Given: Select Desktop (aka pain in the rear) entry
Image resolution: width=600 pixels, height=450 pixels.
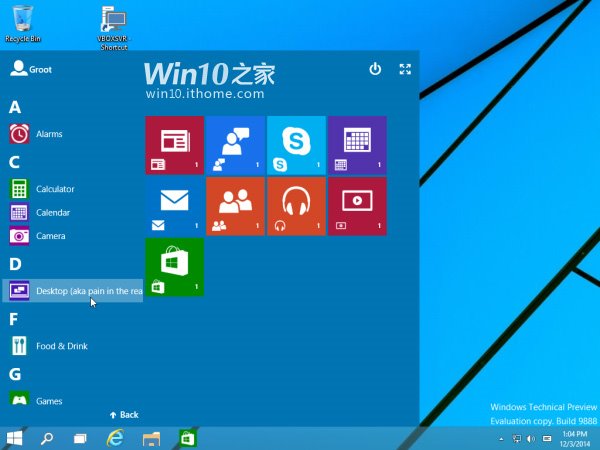Looking at the screenshot, I should [73, 291].
